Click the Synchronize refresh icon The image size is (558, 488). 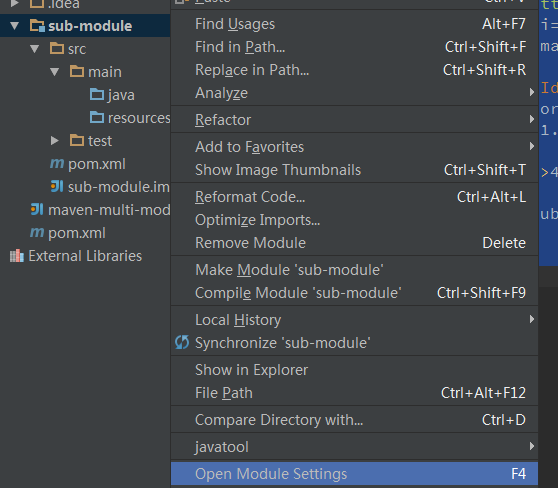pos(182,342)
